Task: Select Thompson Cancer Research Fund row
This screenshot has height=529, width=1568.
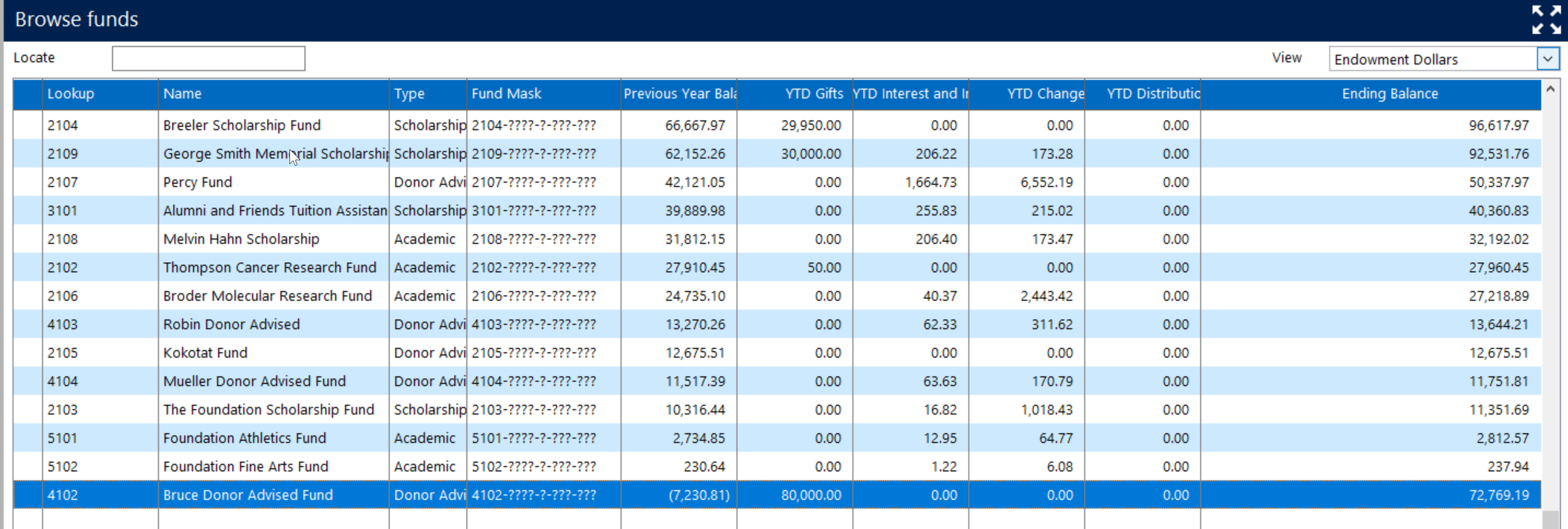Action: click(x=269, y=267)
